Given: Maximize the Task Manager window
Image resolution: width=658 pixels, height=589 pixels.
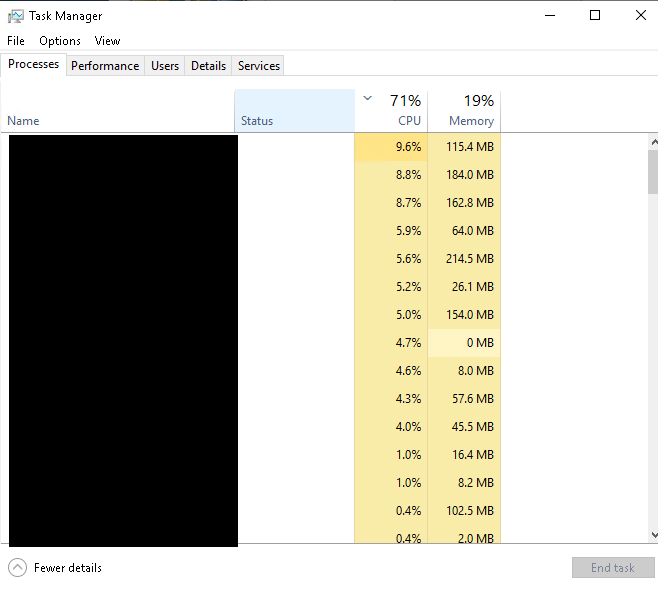Looking at the screenshot, I should tap(595, 16).
